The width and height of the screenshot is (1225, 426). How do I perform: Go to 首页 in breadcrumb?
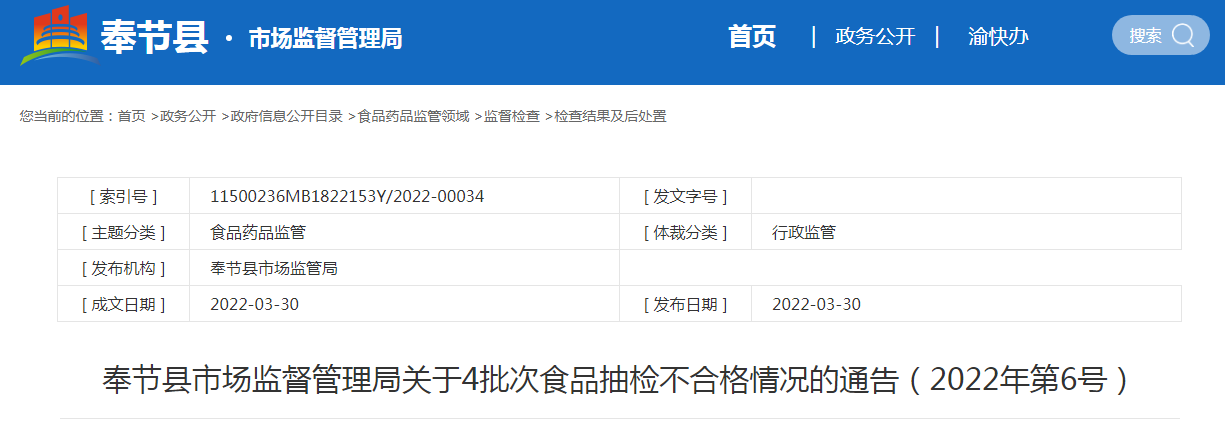coord(131,116)
